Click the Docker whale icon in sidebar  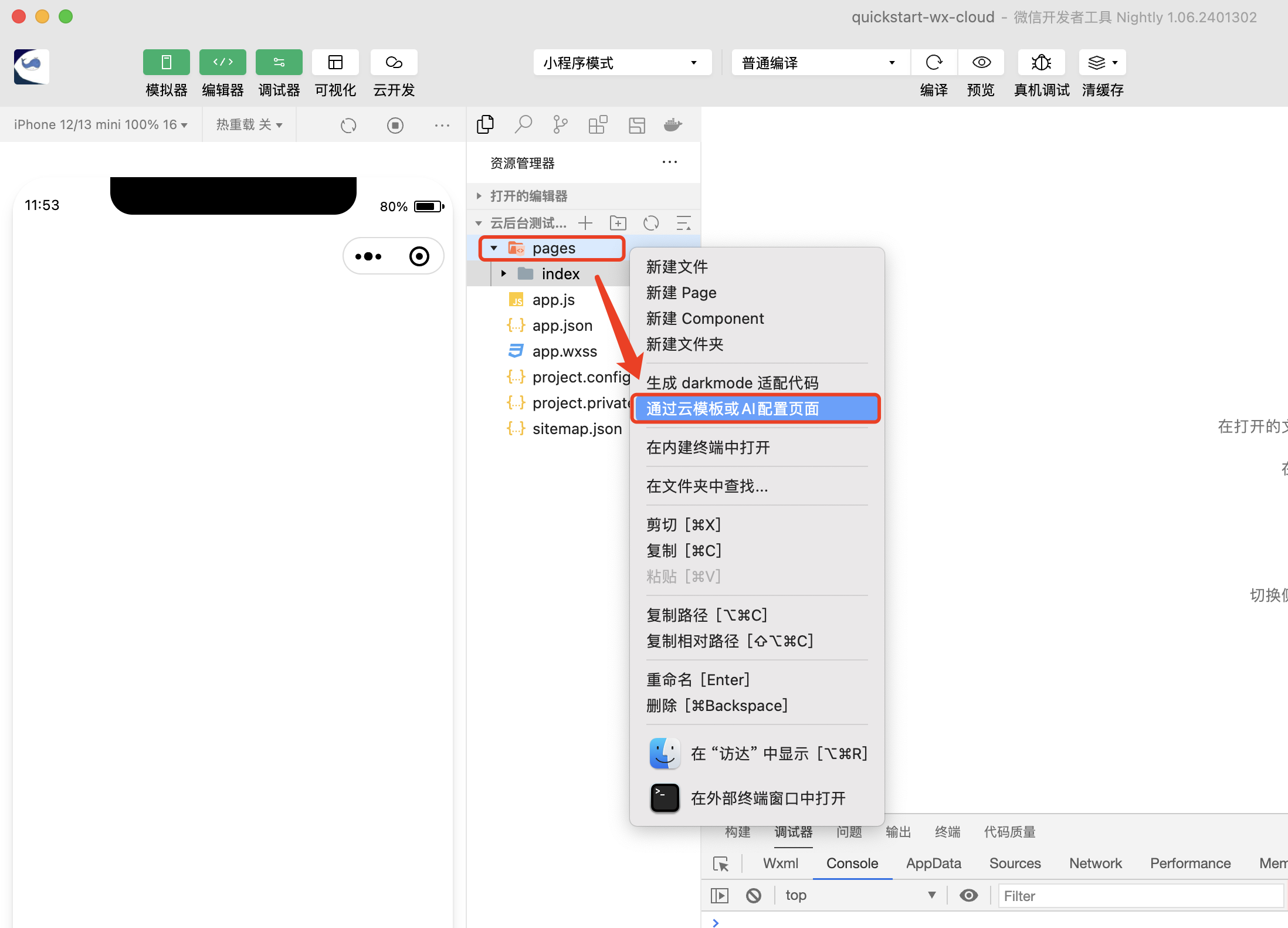(672, 124)
